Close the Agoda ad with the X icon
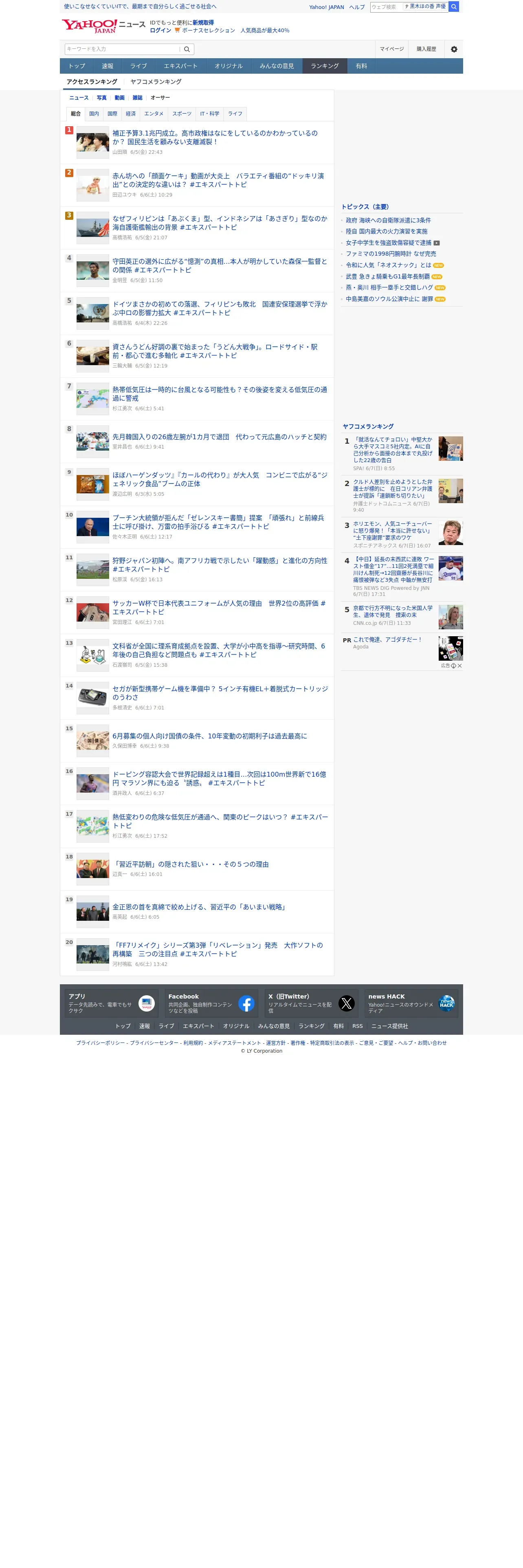 460,666
